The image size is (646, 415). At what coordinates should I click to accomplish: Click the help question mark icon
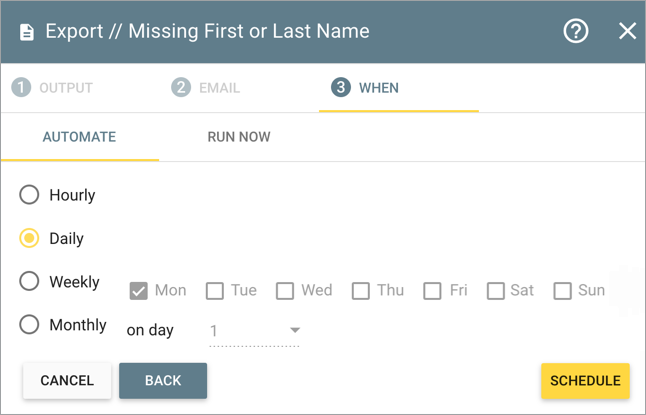pos(576,31)
